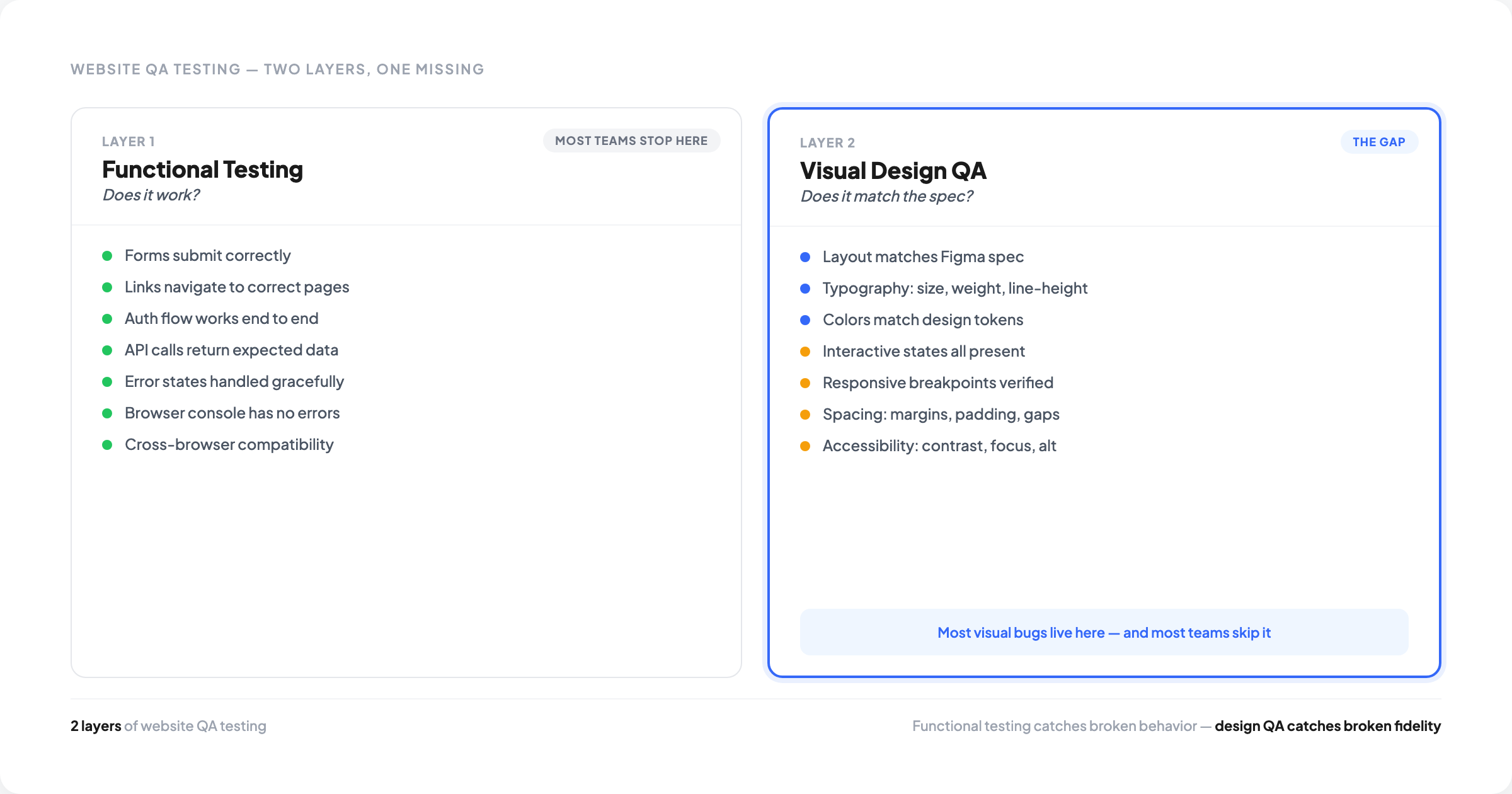Viewport: 1512px width, 794px height.
Task: Click the 'Most visual bugs live here' banner
Action: pyautogui.click(x=1104, y=632)
